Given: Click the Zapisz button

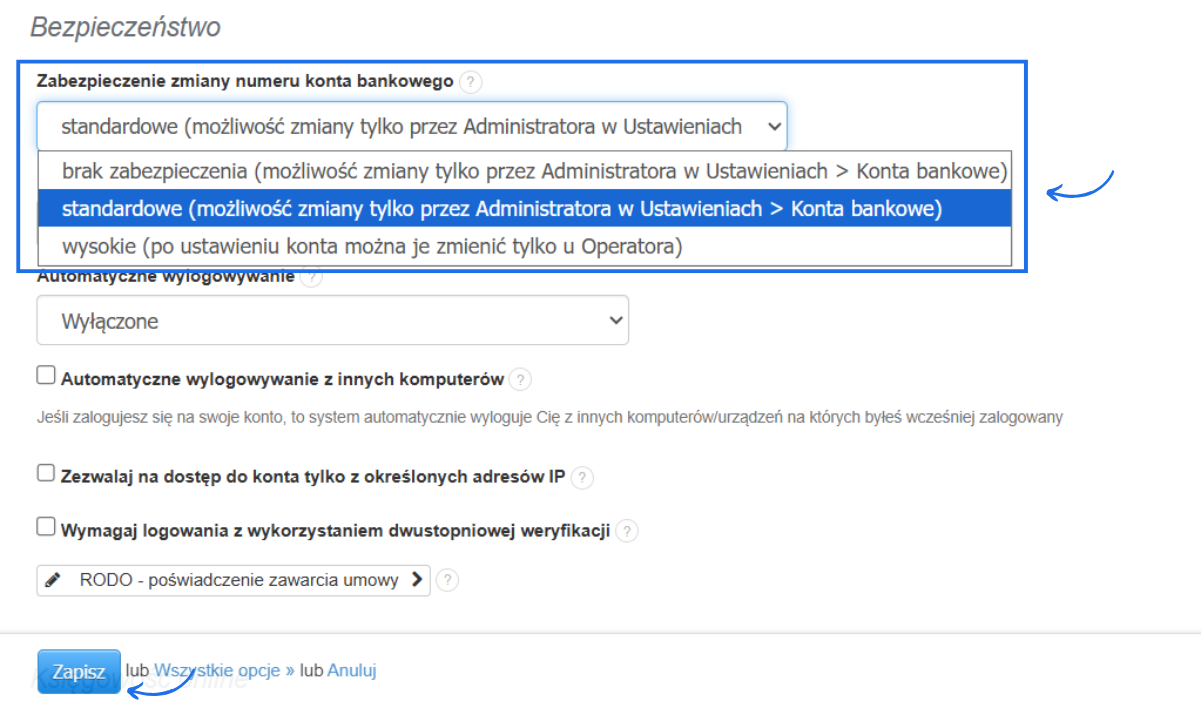Looking at the screenshot, I should [x=79, y=671].
